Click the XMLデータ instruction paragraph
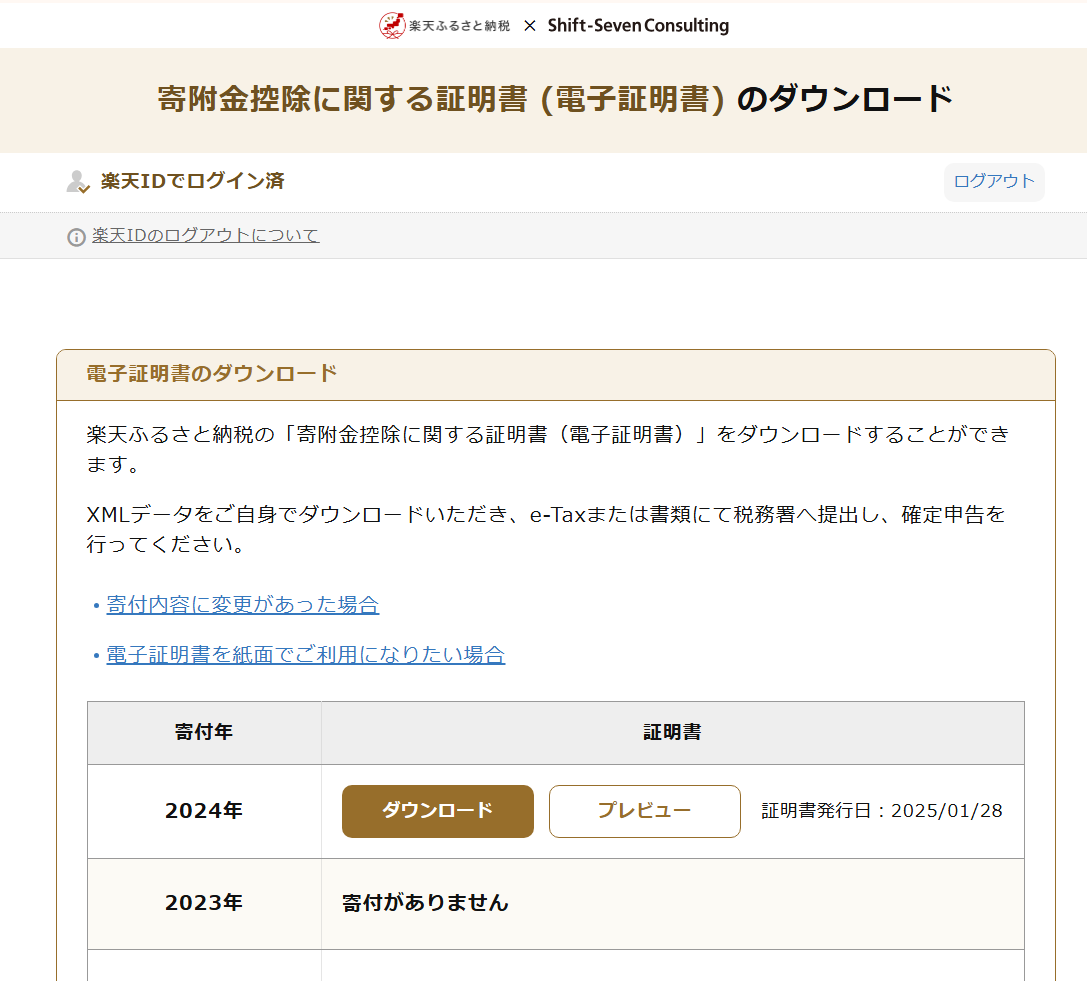1087x981 pixels. 545,530
